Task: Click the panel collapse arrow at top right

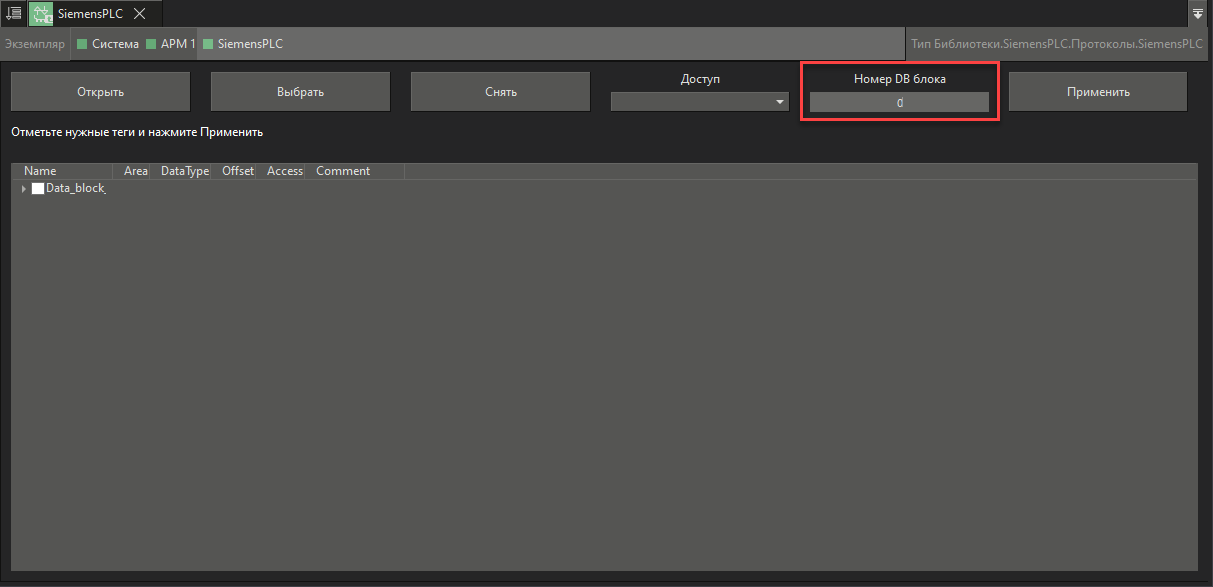Action: pos(1197,13)
